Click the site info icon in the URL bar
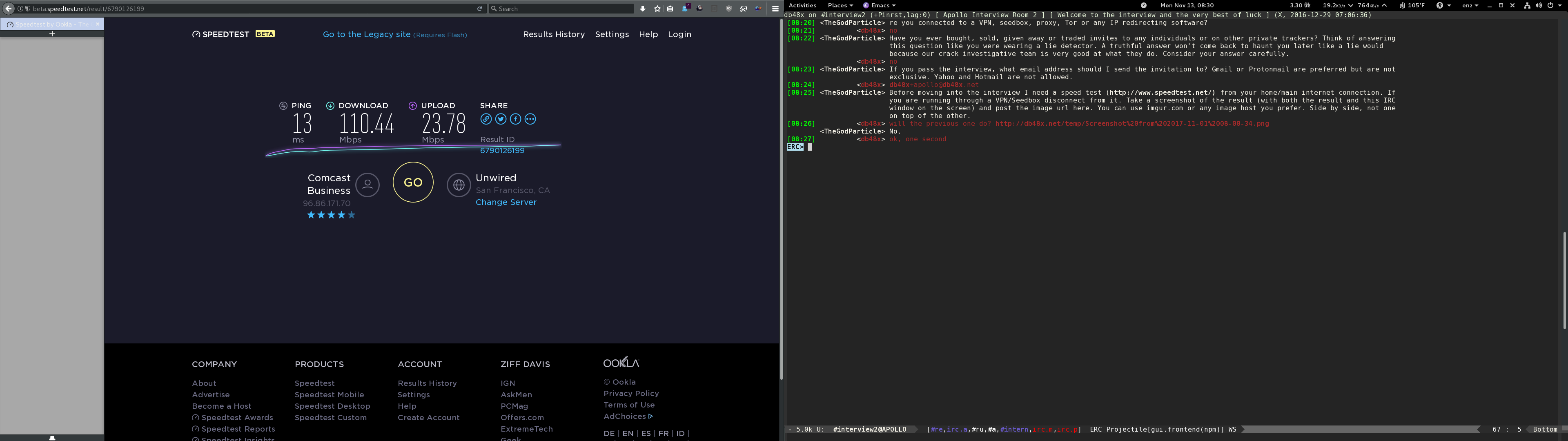Viewport: 1568px width, 441px height. 21,9
